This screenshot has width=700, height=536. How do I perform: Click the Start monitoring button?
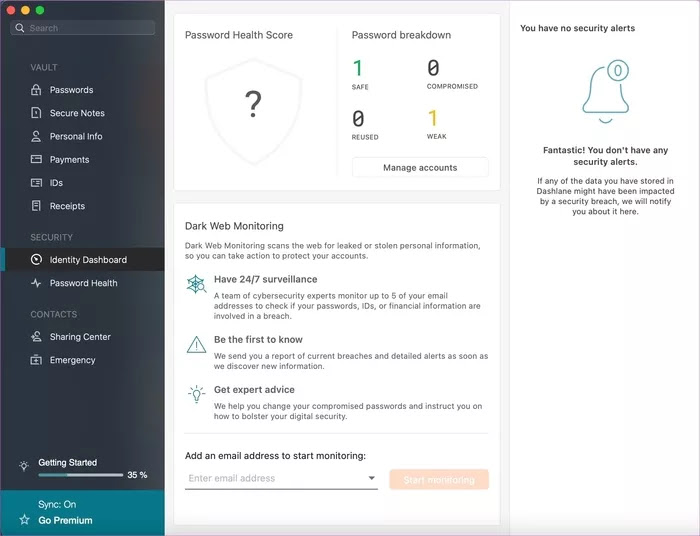(x=439, y=479)
